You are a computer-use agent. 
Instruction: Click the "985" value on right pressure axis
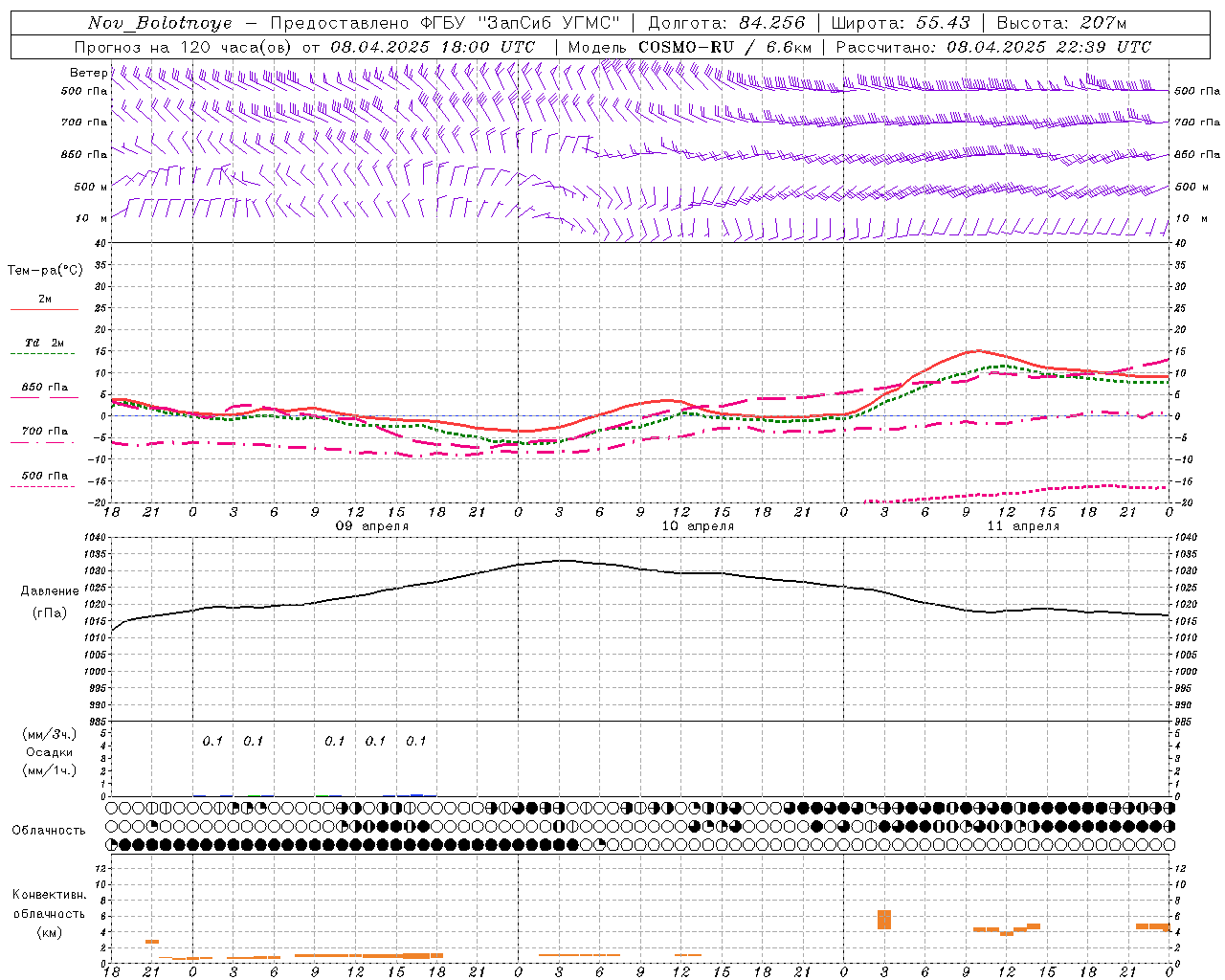[x=1185, y=723]
